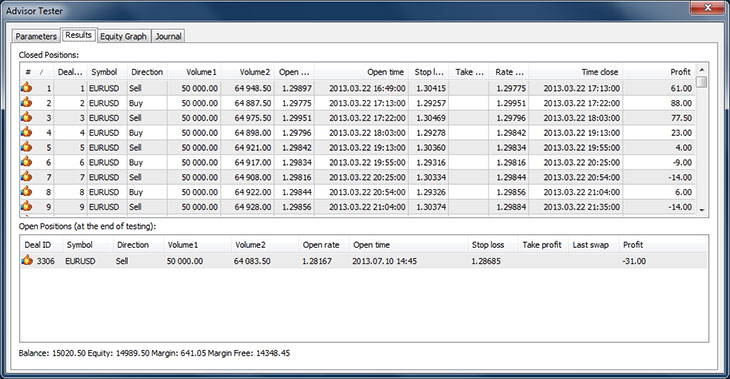This screenshot has width=730, height=379.
Task: Click open position open rate 1.28167
Action: [x=317, y=261]
